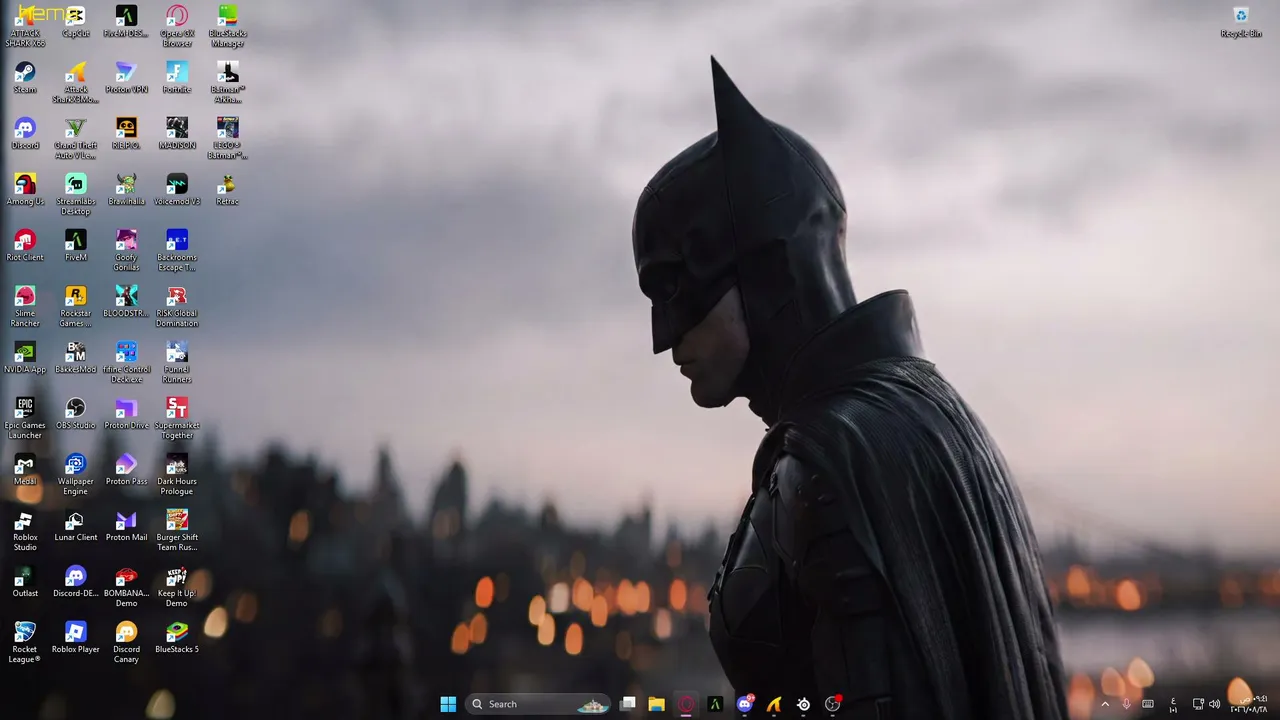Select the BOMBANANA Demo shortcut

(126, 587)
